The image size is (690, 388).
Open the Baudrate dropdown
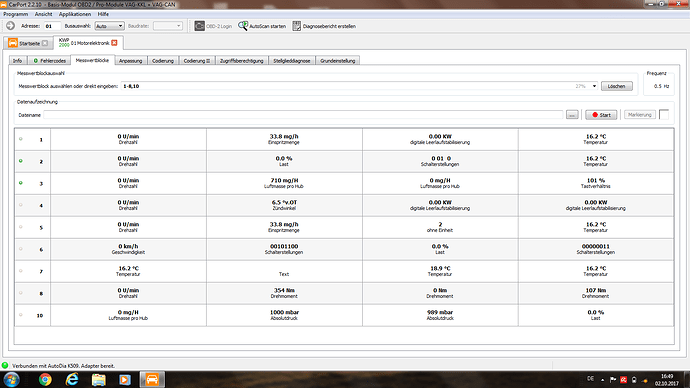coord(168,26)
